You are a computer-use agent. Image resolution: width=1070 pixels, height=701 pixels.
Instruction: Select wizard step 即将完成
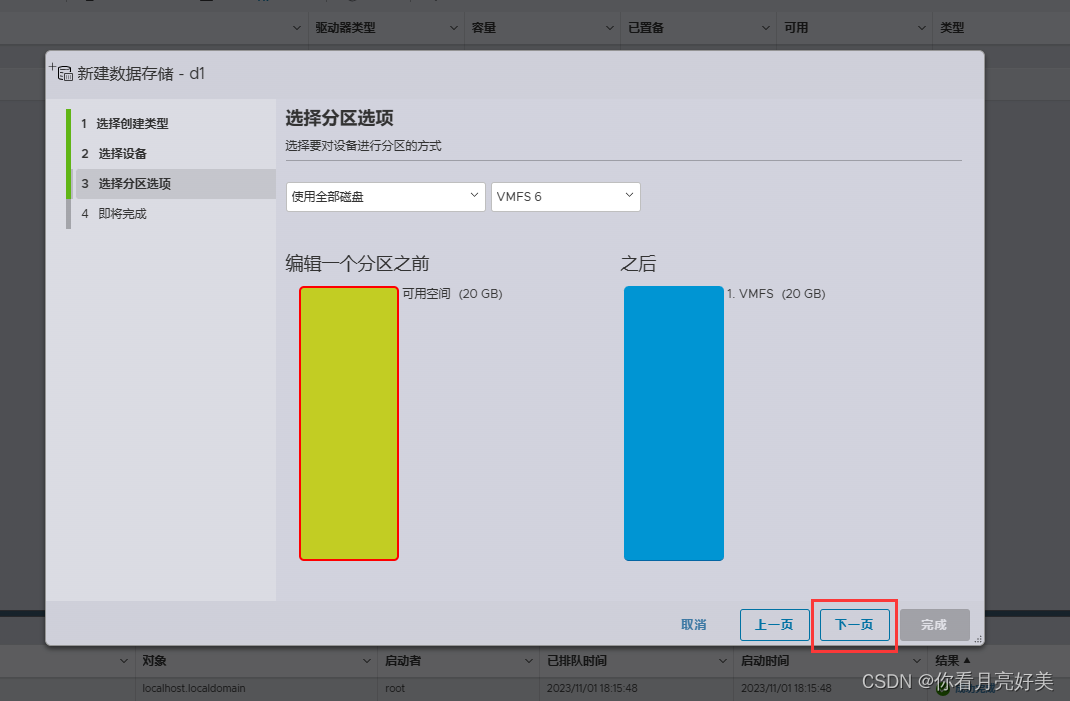(119, 213)
